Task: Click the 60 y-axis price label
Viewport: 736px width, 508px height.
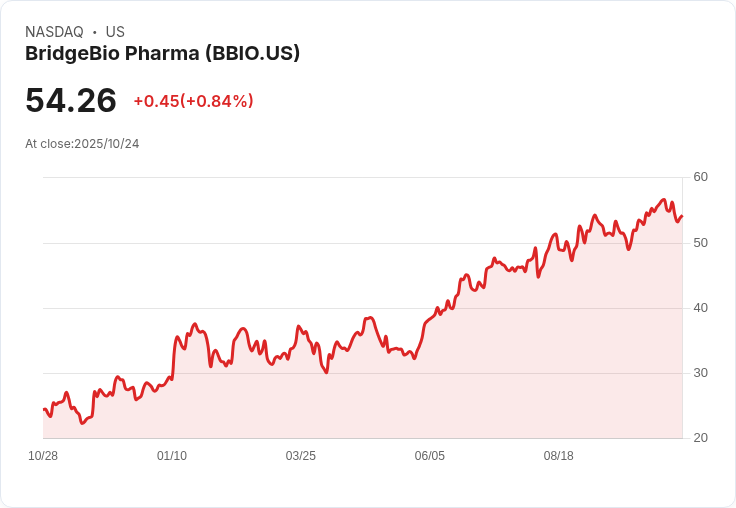Action: 700,177
